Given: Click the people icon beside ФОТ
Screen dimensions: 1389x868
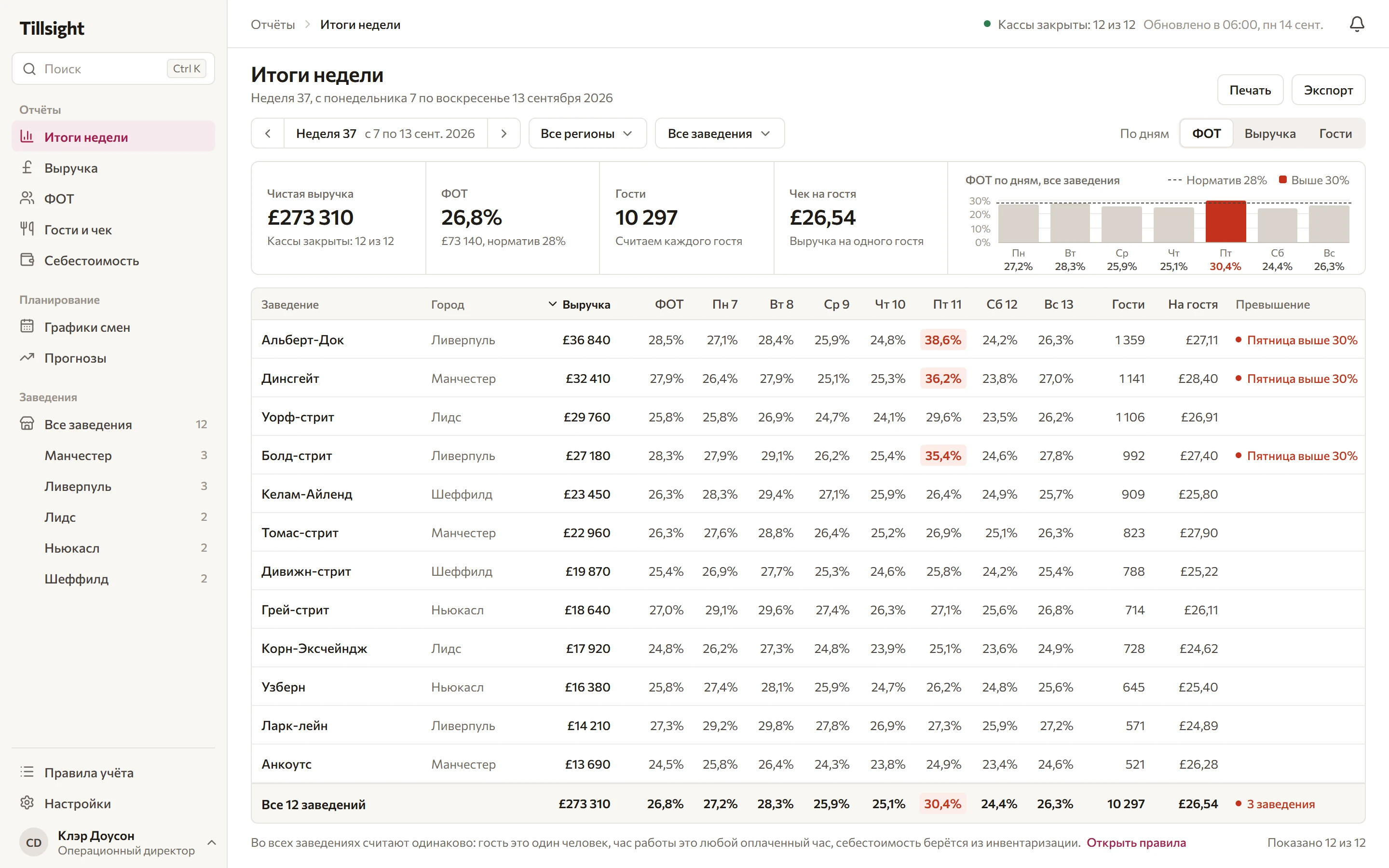Looking at the screenshot, I should 27,199.
